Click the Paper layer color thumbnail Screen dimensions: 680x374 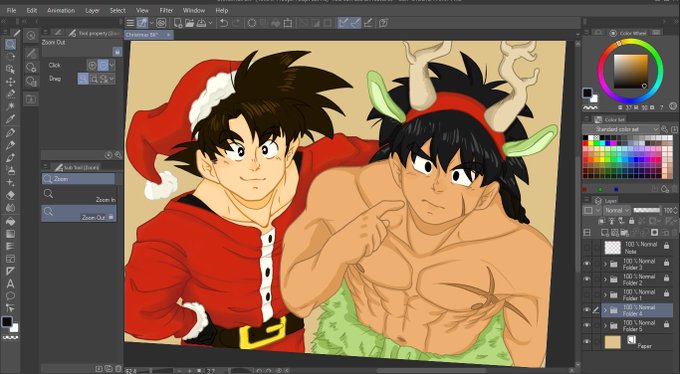click(612, 342)
